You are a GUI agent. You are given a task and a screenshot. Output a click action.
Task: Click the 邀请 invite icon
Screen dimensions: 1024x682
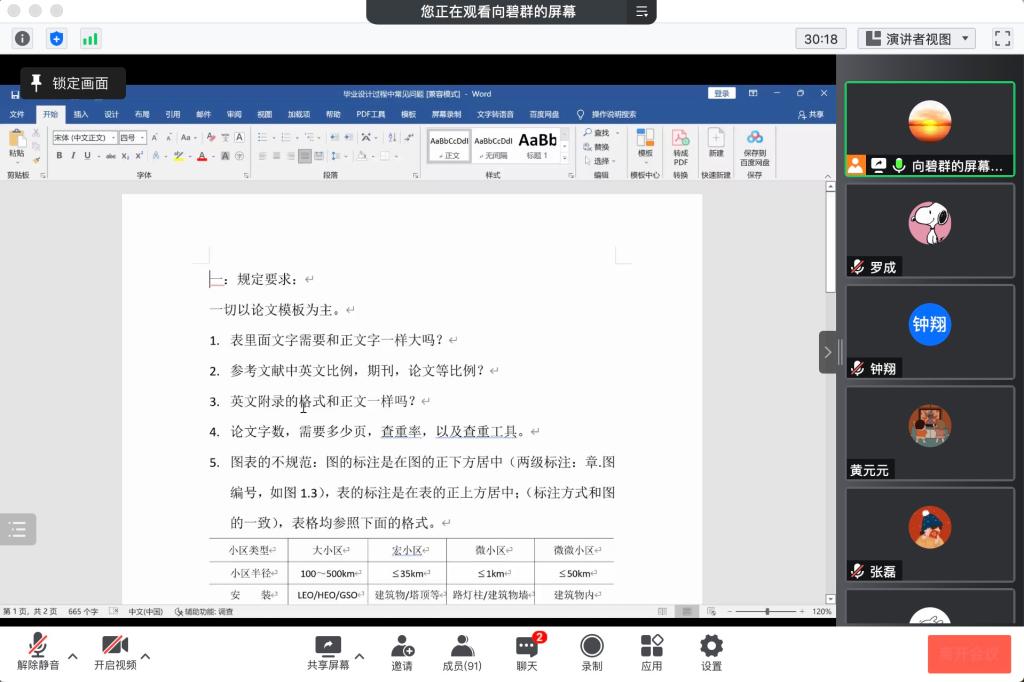coord(402,651)
